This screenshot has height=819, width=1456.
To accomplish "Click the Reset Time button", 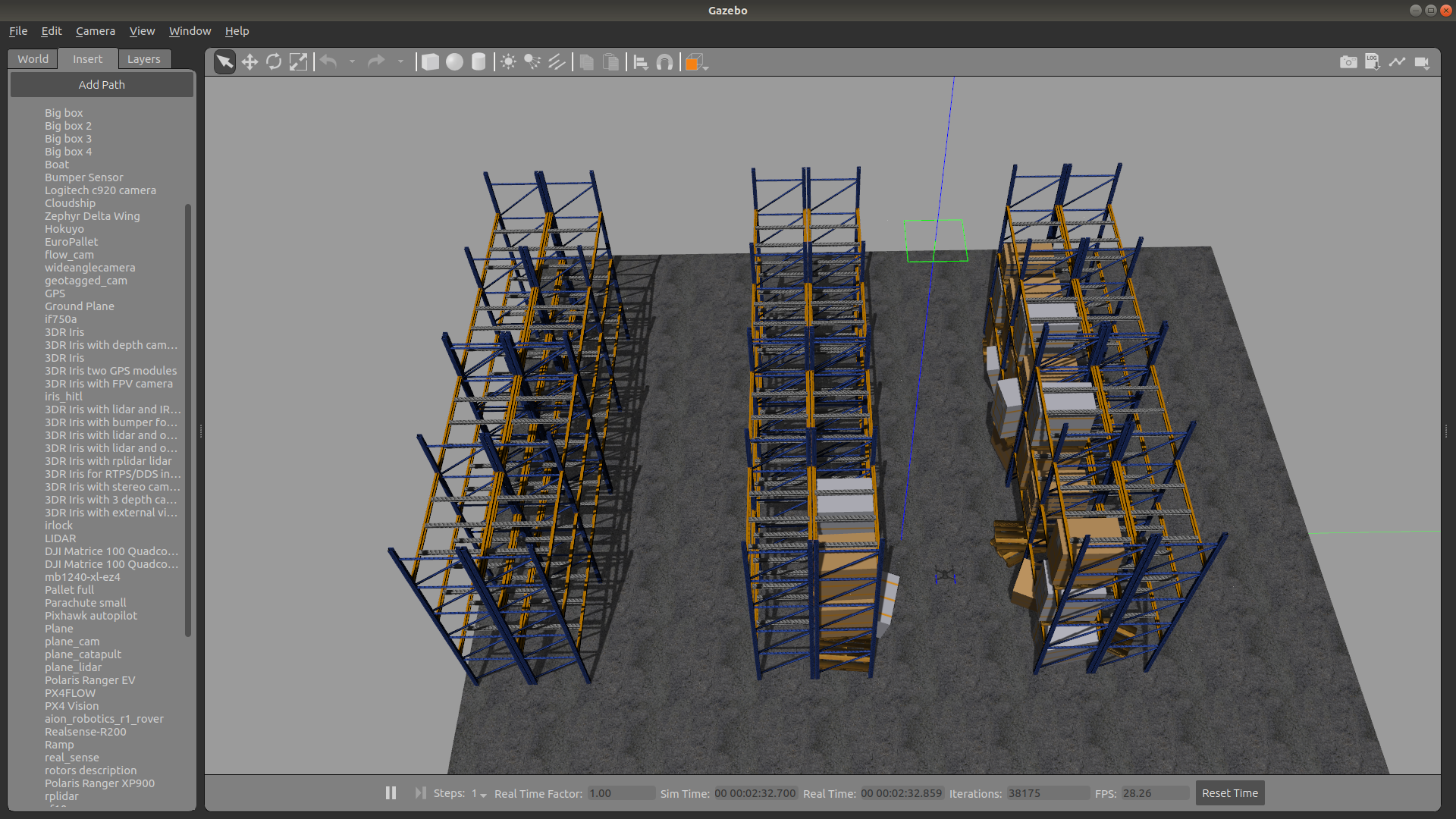I will click(x=1229, y=793).
